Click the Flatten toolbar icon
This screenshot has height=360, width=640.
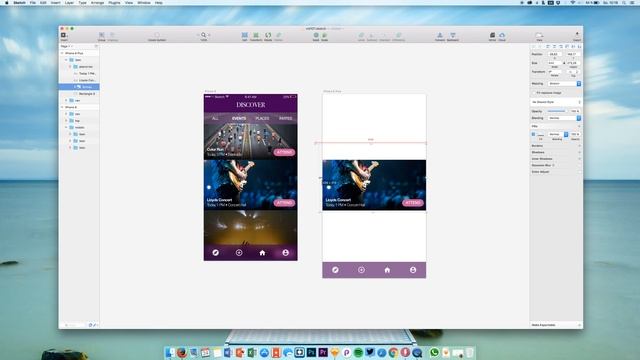pos(278,36)
